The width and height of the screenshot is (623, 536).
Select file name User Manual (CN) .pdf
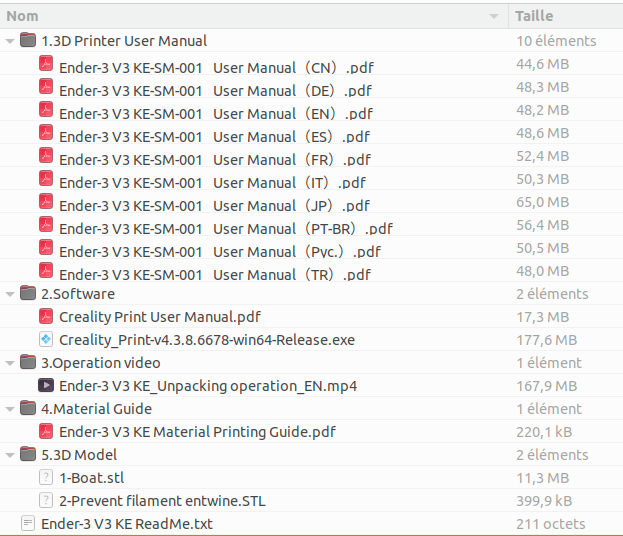217,68
